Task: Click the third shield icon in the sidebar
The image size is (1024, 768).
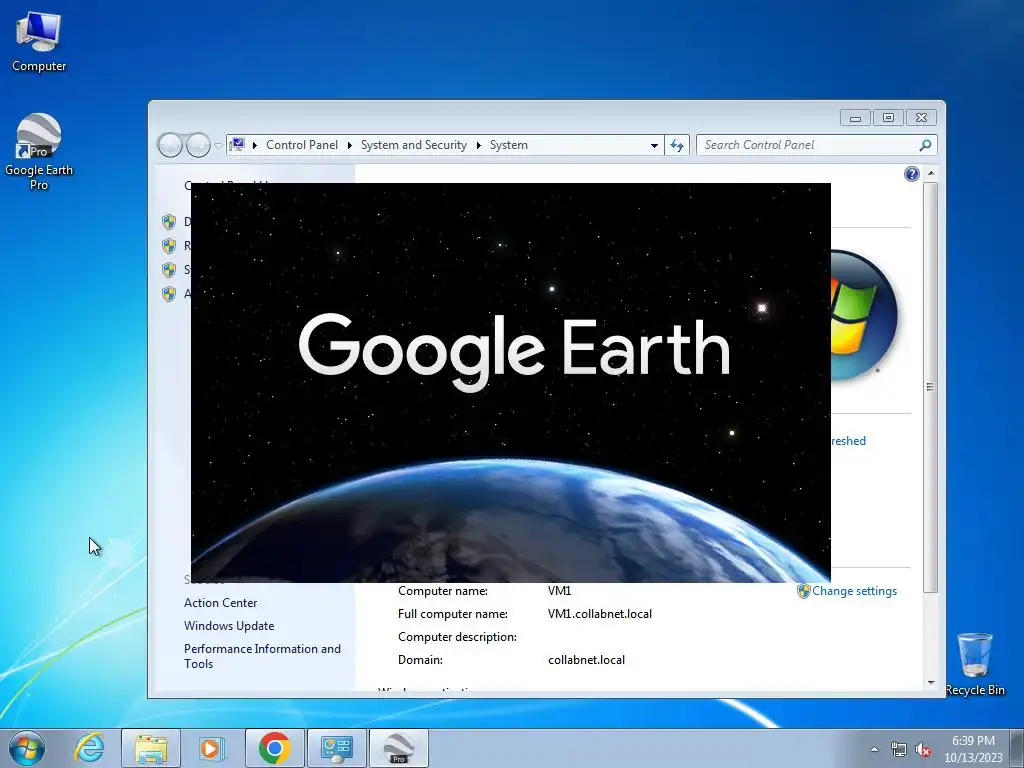Action: (169, 270)
